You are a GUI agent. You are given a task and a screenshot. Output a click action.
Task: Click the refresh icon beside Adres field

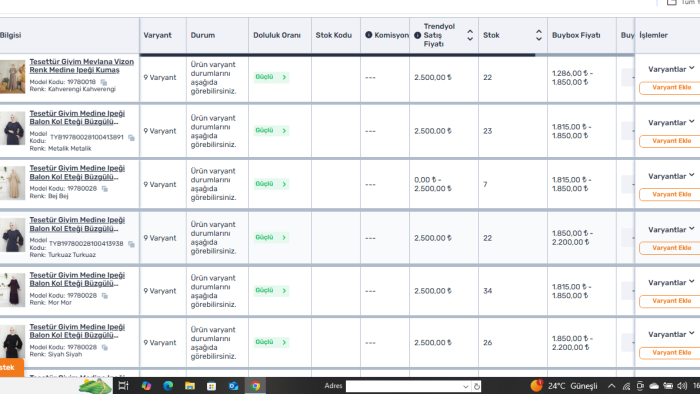pyautogui.click(x=476, y=386)
